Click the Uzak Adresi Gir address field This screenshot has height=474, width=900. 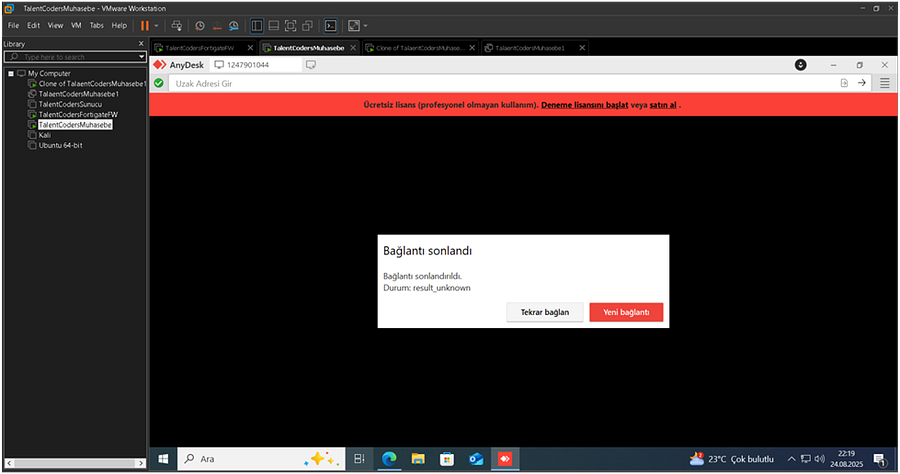[503, 83]
